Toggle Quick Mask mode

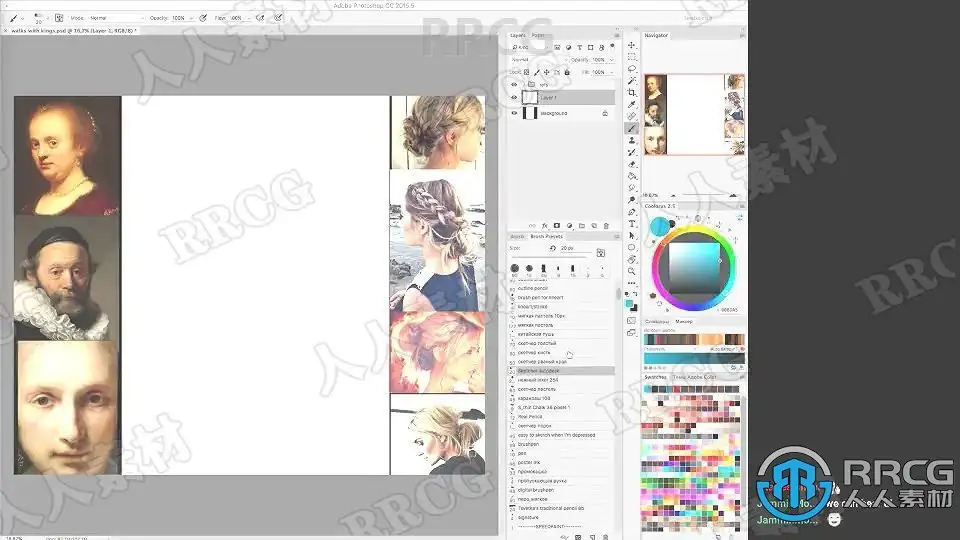631,321
